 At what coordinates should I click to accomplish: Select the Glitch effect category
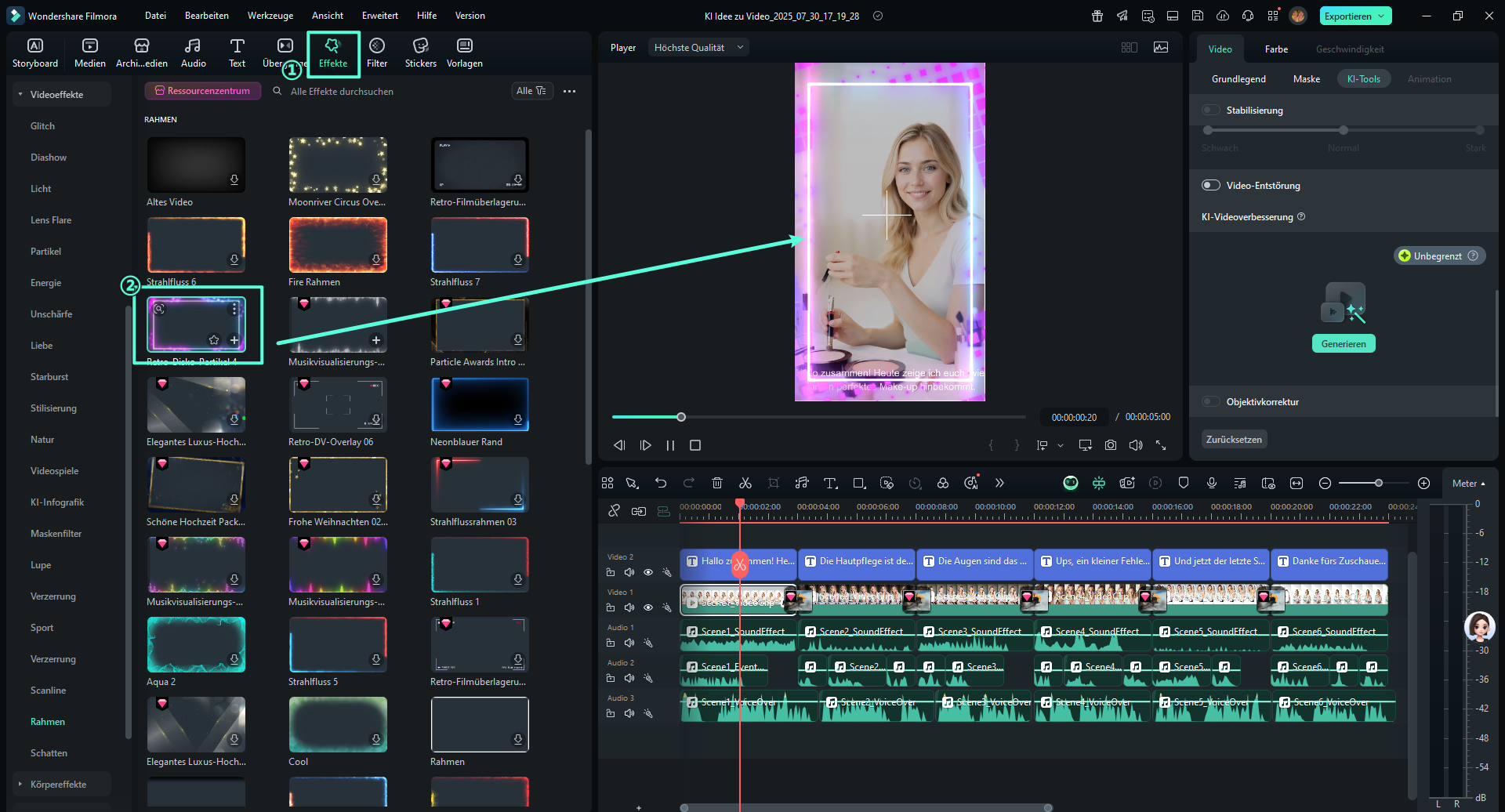(x=42, y=126)
